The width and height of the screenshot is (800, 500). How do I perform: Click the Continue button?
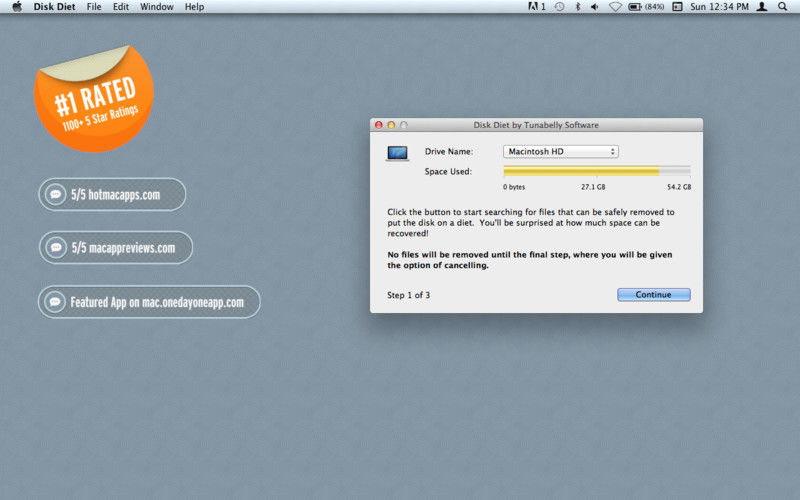(654, 295)
